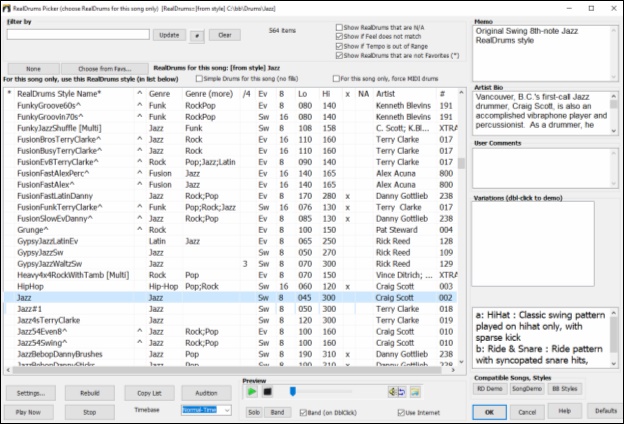This screenshot has height=424, width=624.
Task: Sort by the Lo tempo column header
Action: 306,94
